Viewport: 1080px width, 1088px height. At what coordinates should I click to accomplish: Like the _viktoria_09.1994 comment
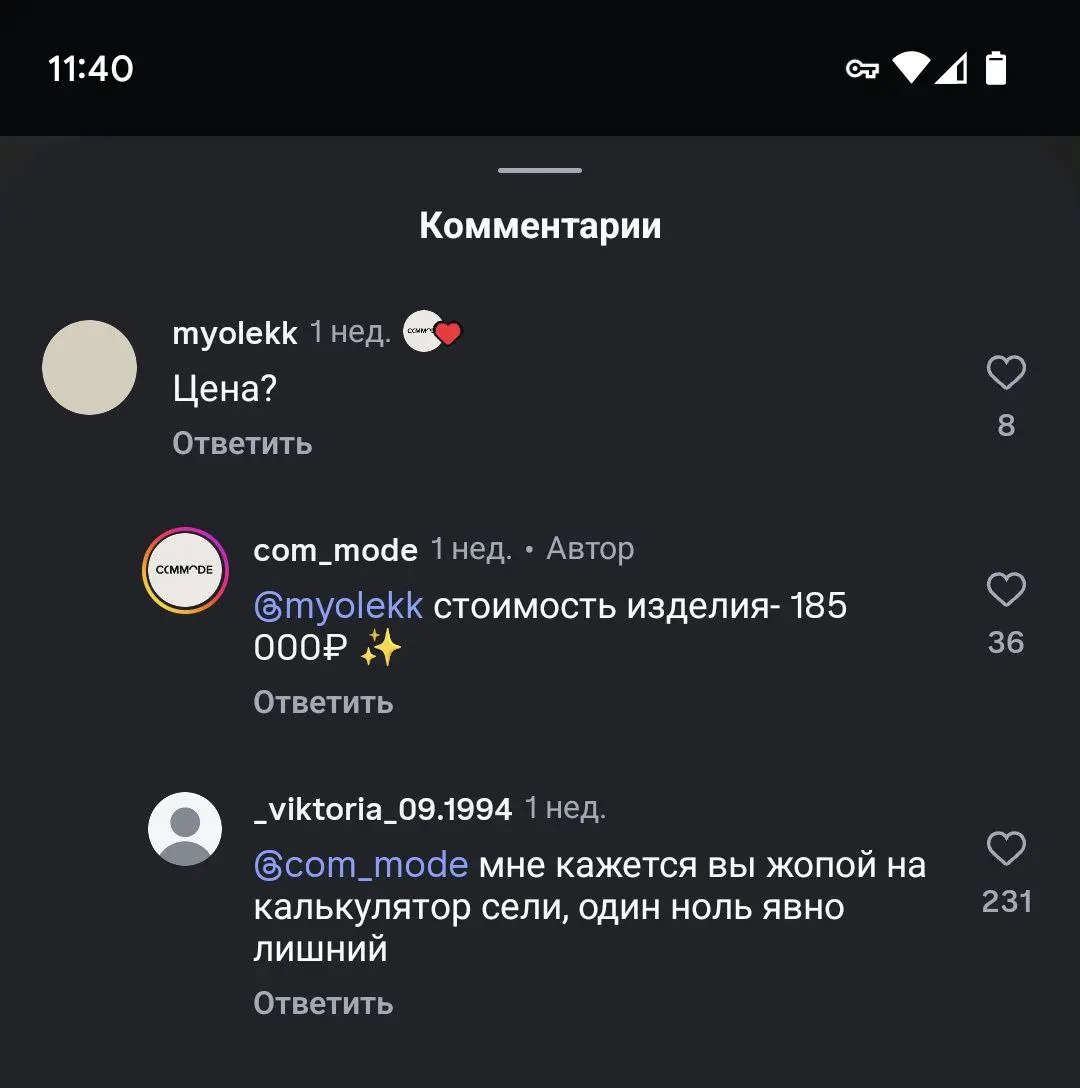pos(1005,848)
